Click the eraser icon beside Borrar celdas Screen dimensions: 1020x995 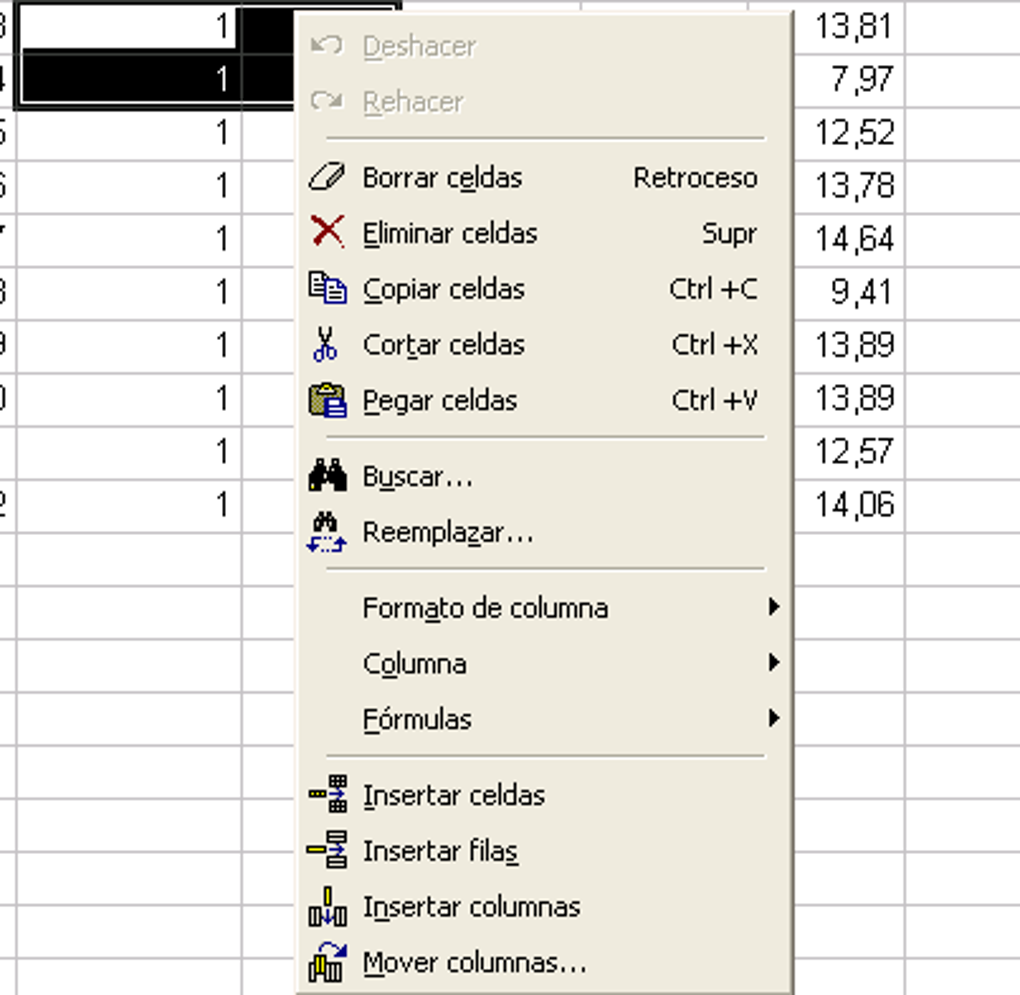tap(327, 178)
